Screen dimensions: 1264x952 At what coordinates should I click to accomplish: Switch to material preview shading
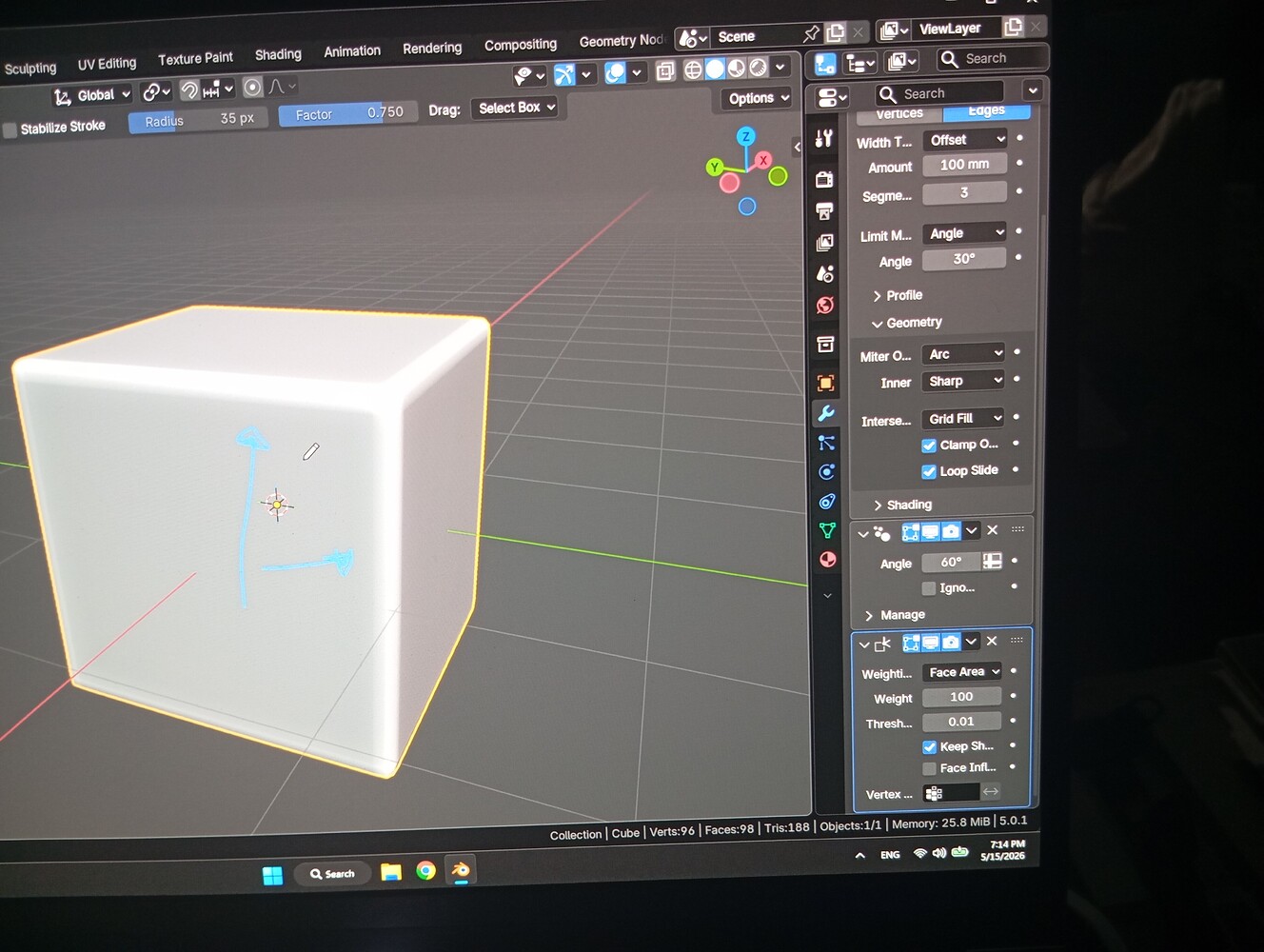point(737,68)
